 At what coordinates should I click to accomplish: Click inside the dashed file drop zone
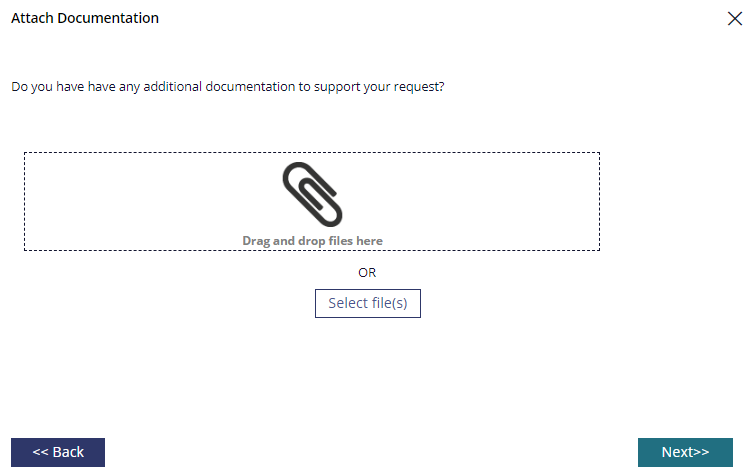pos(312,201)
